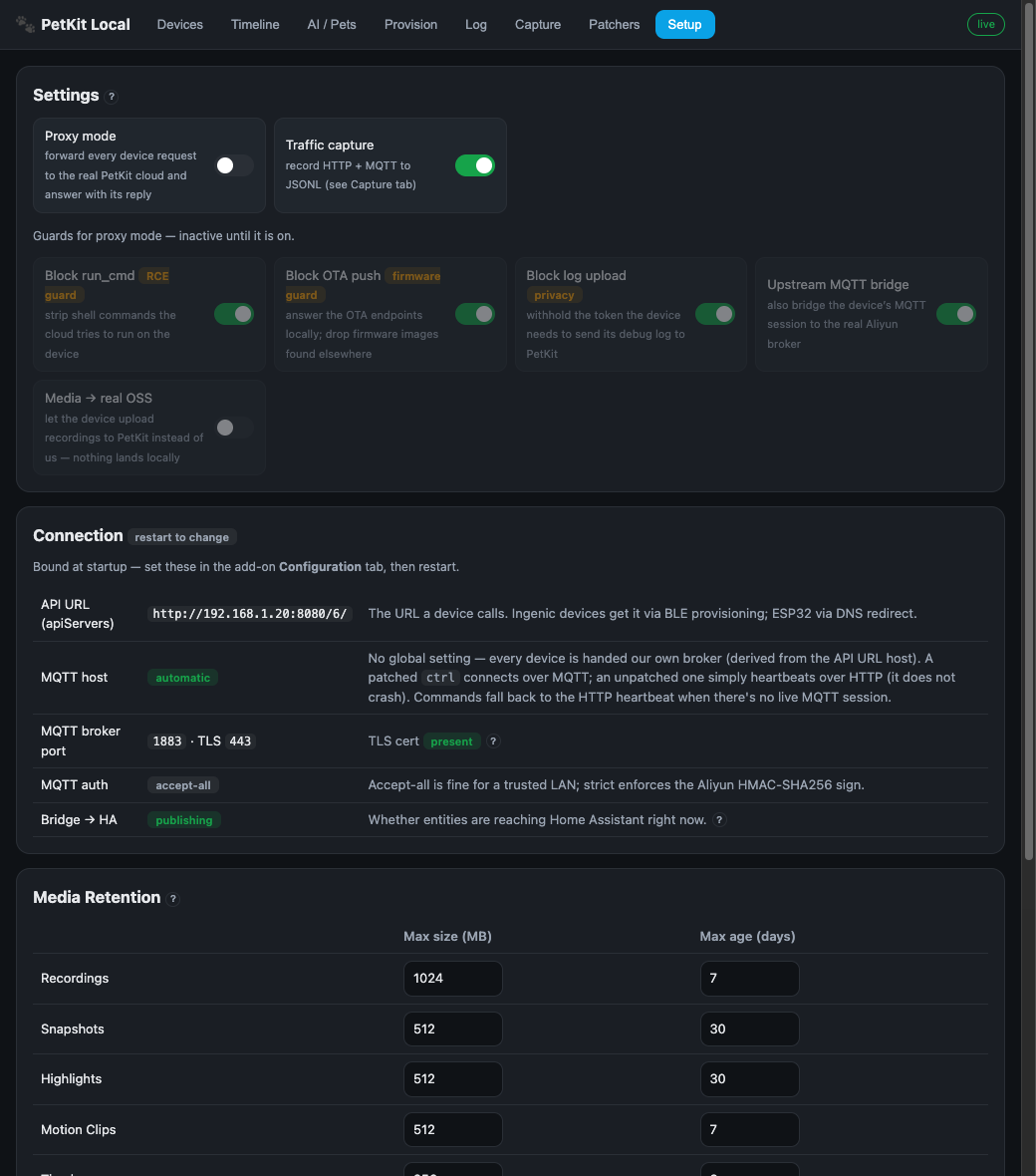Edit Recordings max age field

[750, 979]
